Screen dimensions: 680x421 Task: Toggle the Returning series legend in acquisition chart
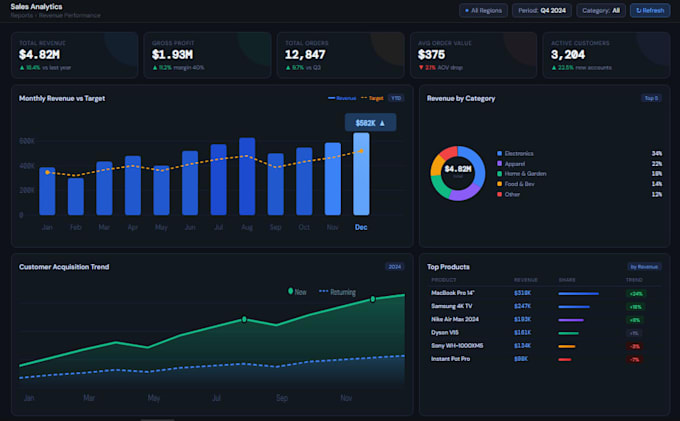(337, 292)
